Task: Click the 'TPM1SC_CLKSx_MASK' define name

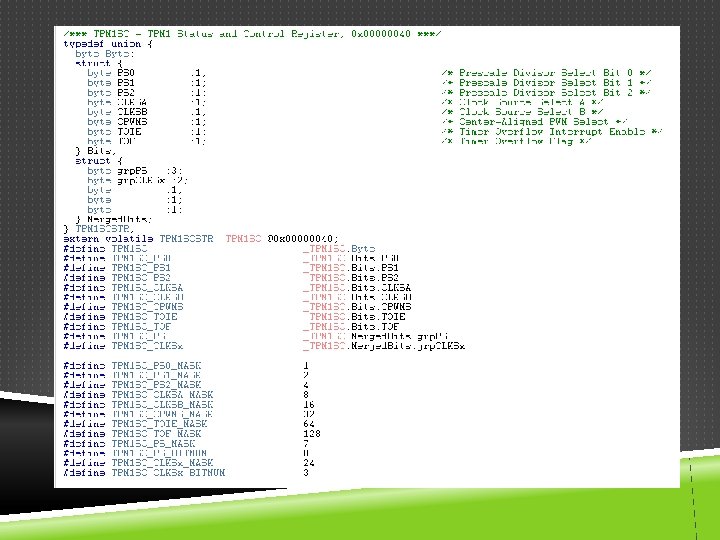Action: (x=162, y=463)
